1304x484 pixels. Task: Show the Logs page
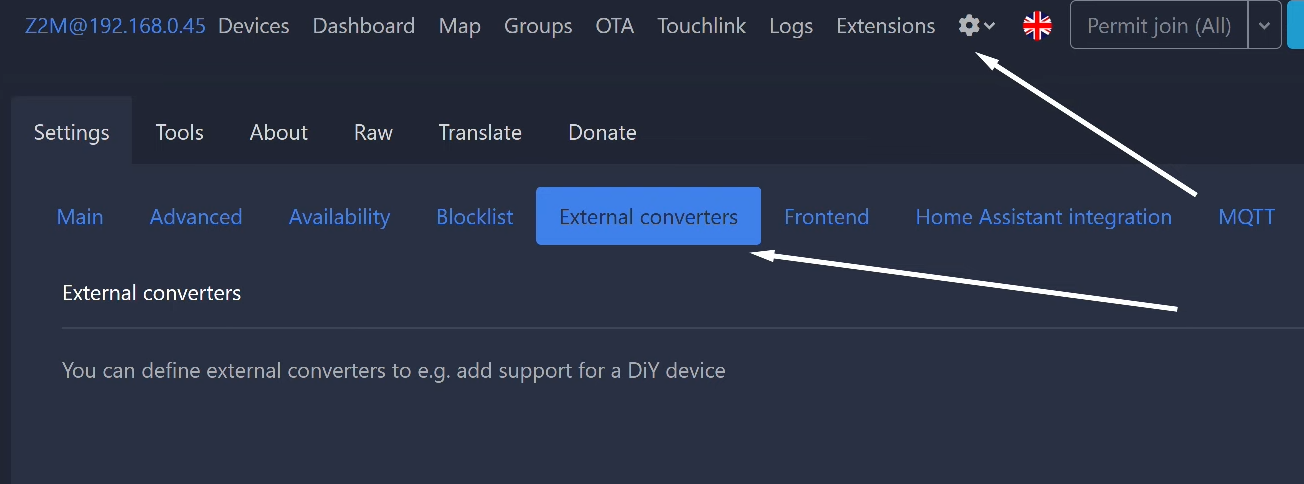tap(791, 26)
